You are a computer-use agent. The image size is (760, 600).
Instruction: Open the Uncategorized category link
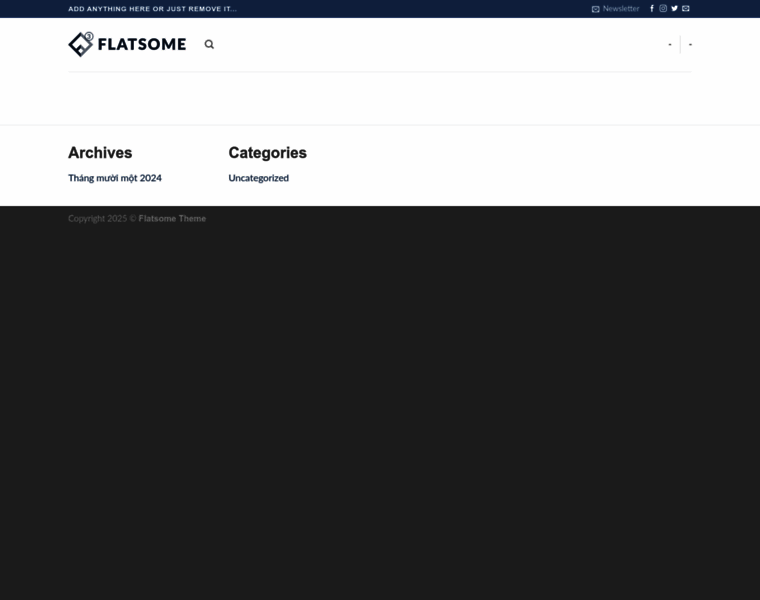(x=259, y=178)
